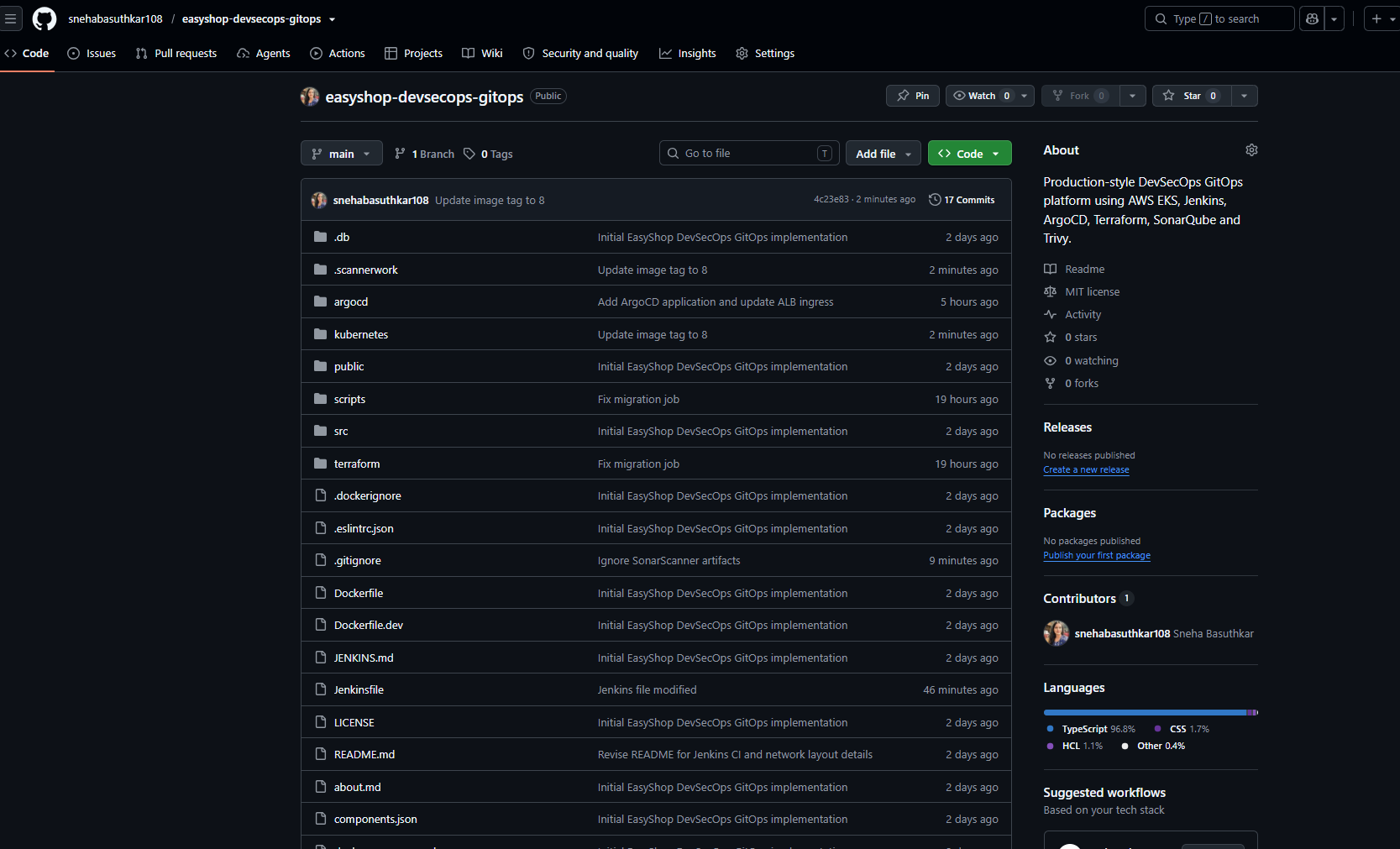Open the Agents tab
1400x849 pixels.
point(264,53)
